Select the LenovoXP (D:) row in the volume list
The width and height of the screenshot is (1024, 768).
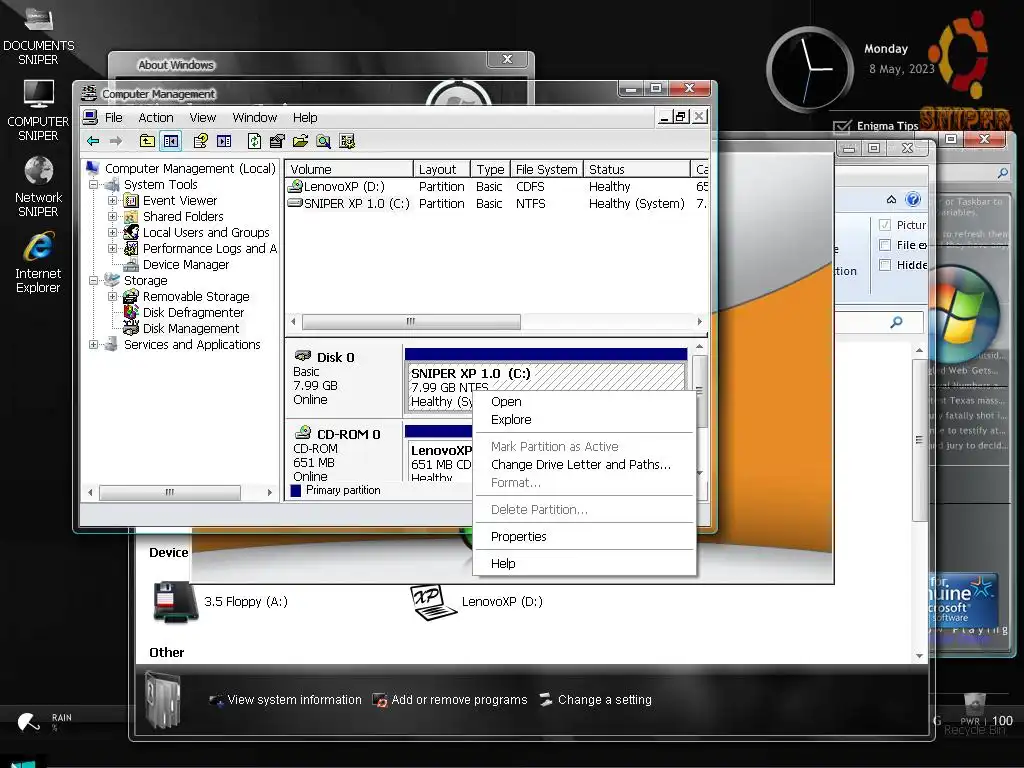click(497, 187)
